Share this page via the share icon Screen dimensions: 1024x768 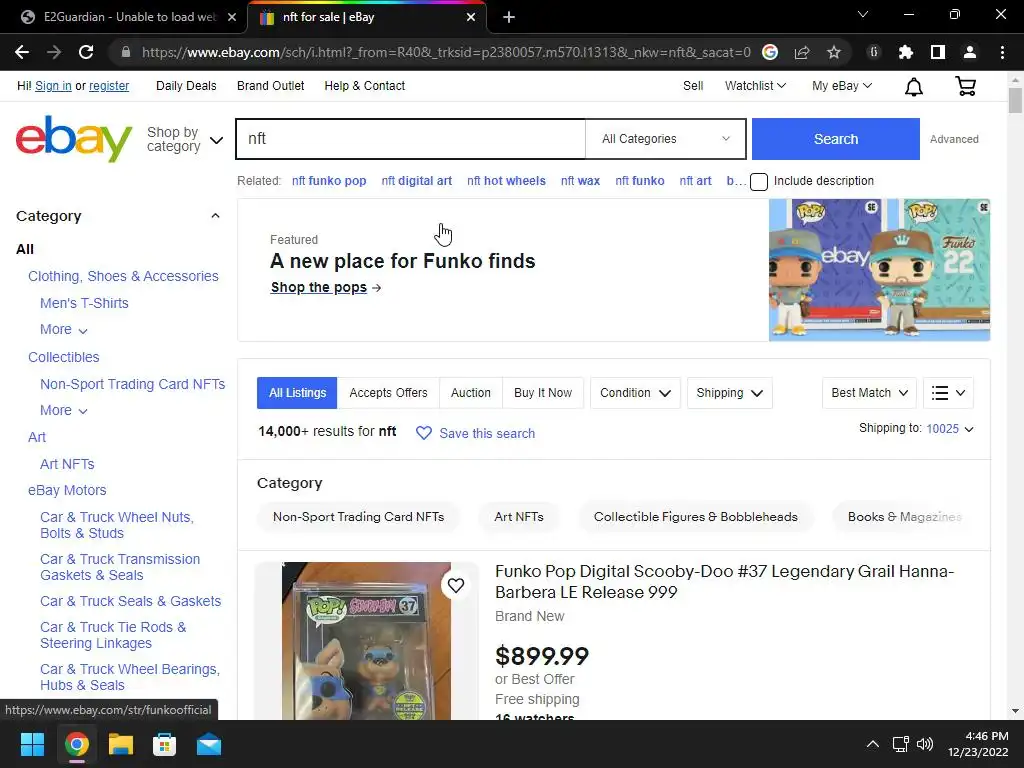point(802,52)
